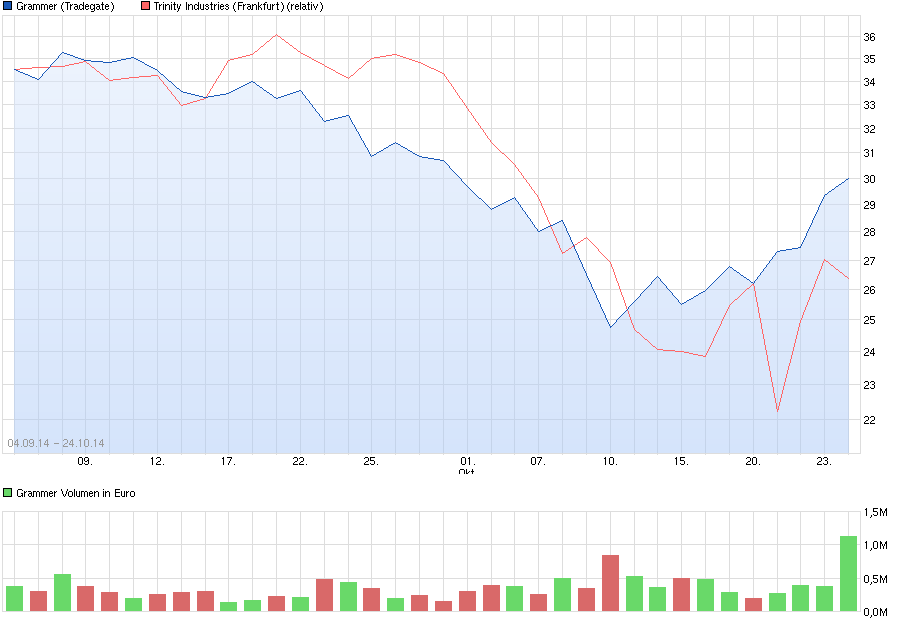Click the 26 price axis label
Viewport: 907px width, 622px height.
[869, 290]
